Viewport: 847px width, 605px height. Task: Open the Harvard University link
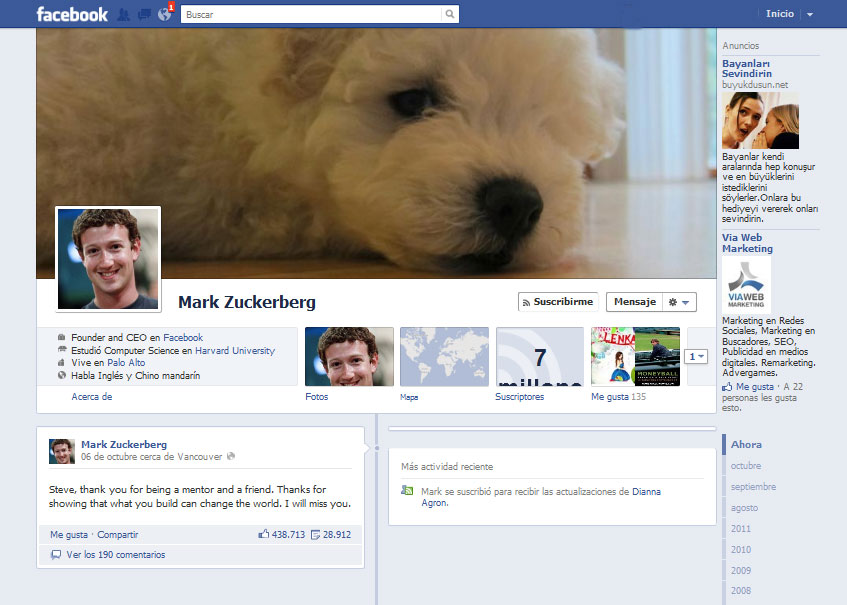pyautogui.click(x=235, y=350)
